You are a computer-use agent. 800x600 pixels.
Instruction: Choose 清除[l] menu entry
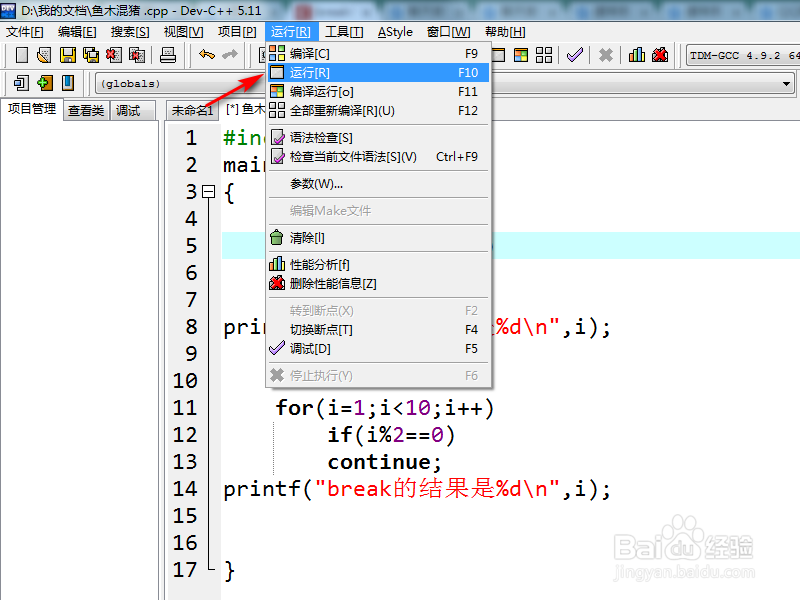point(378,237)
